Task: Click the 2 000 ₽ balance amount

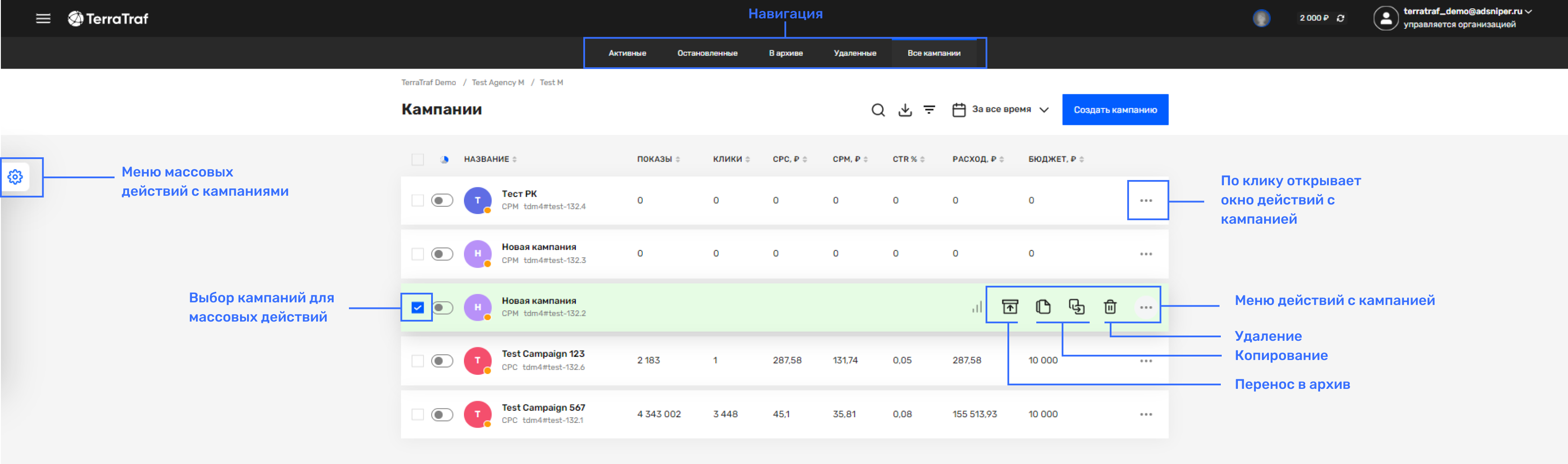Action: click(x=1314, y=18)
